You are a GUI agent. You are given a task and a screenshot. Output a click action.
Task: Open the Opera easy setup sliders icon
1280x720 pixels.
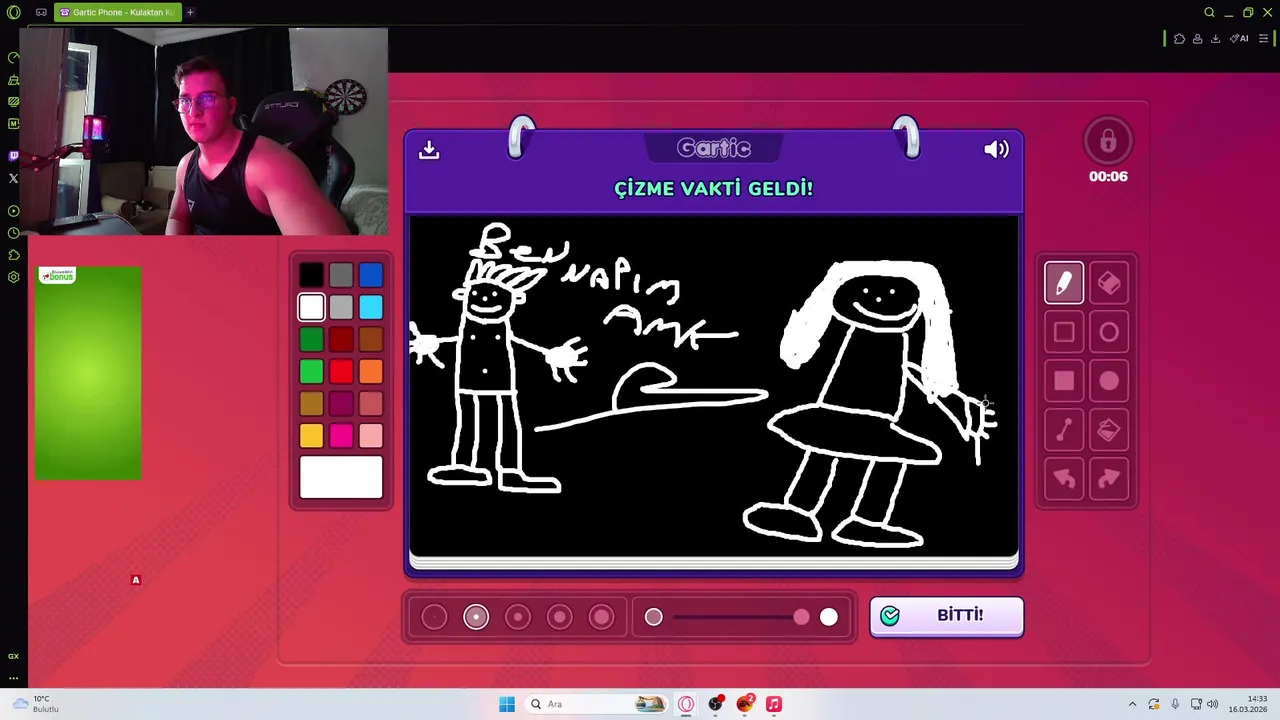pos(1263,39)
